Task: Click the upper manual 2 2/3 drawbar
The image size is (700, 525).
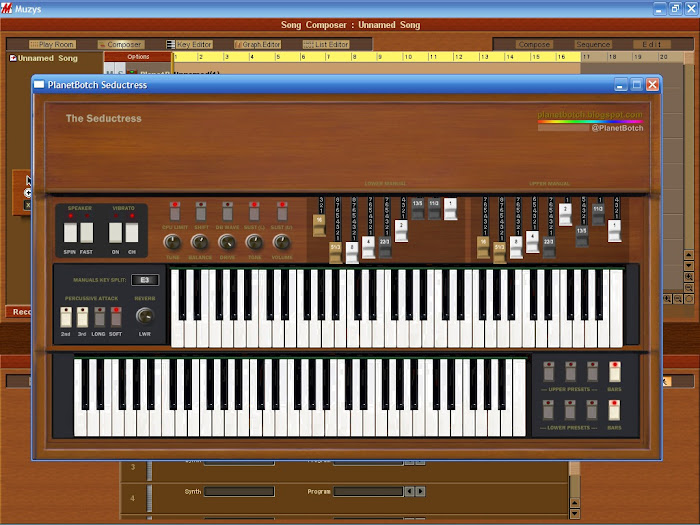Action: pos(549,247)
